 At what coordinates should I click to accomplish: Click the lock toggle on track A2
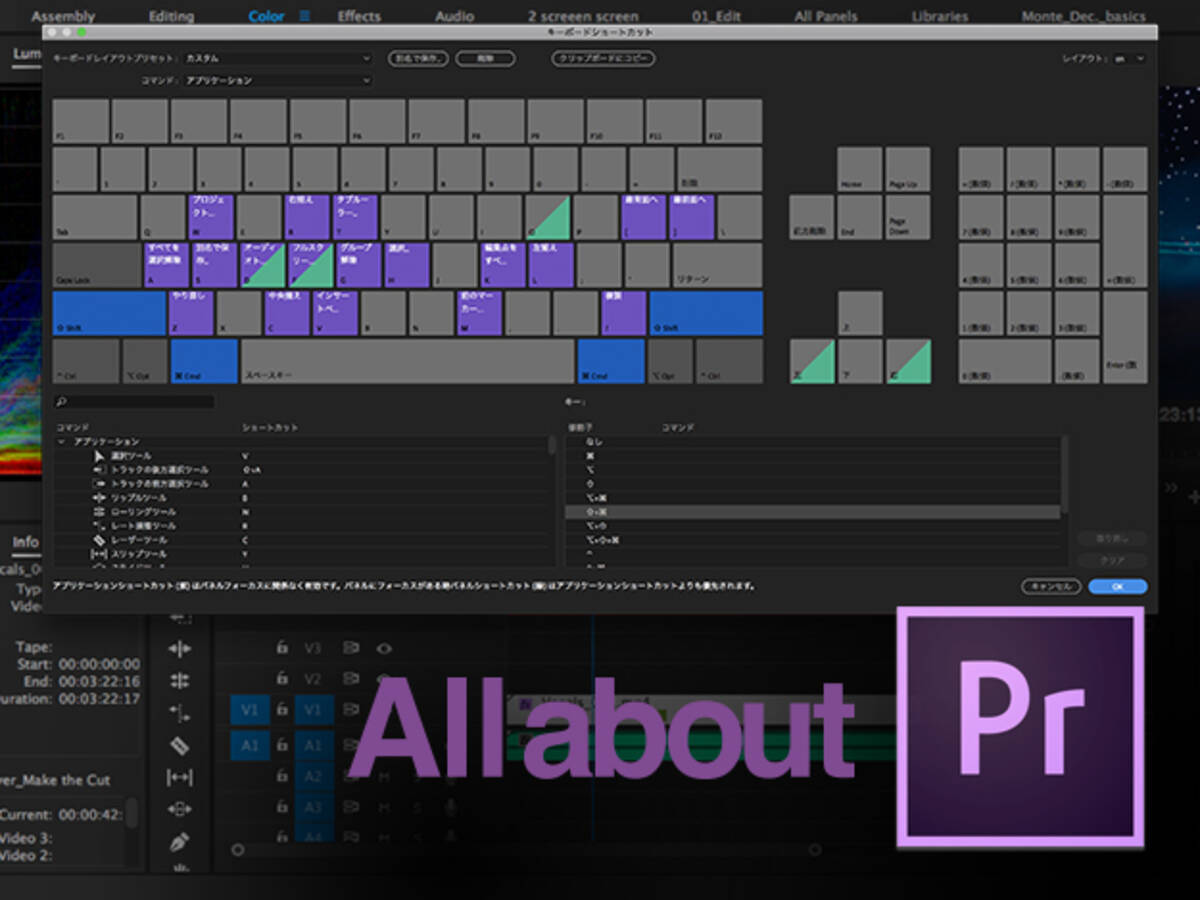(282, 776)
